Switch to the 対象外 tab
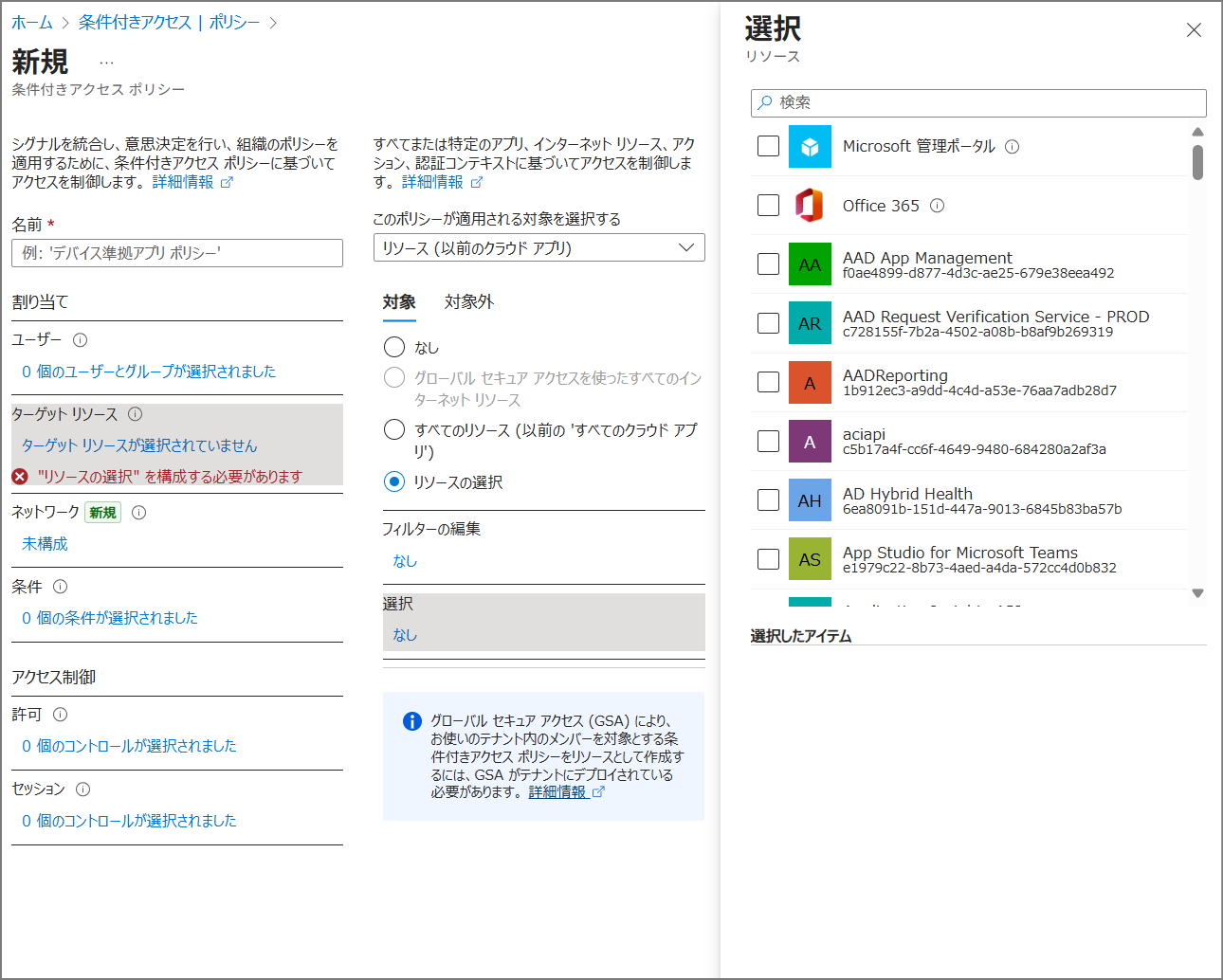 [x=469, y=302]
